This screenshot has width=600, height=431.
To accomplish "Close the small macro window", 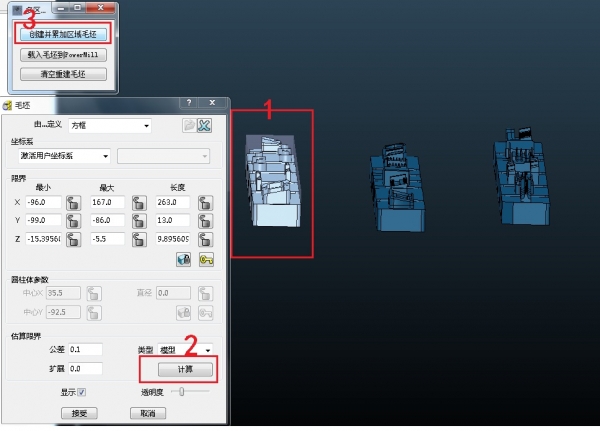I will (101, 8).
